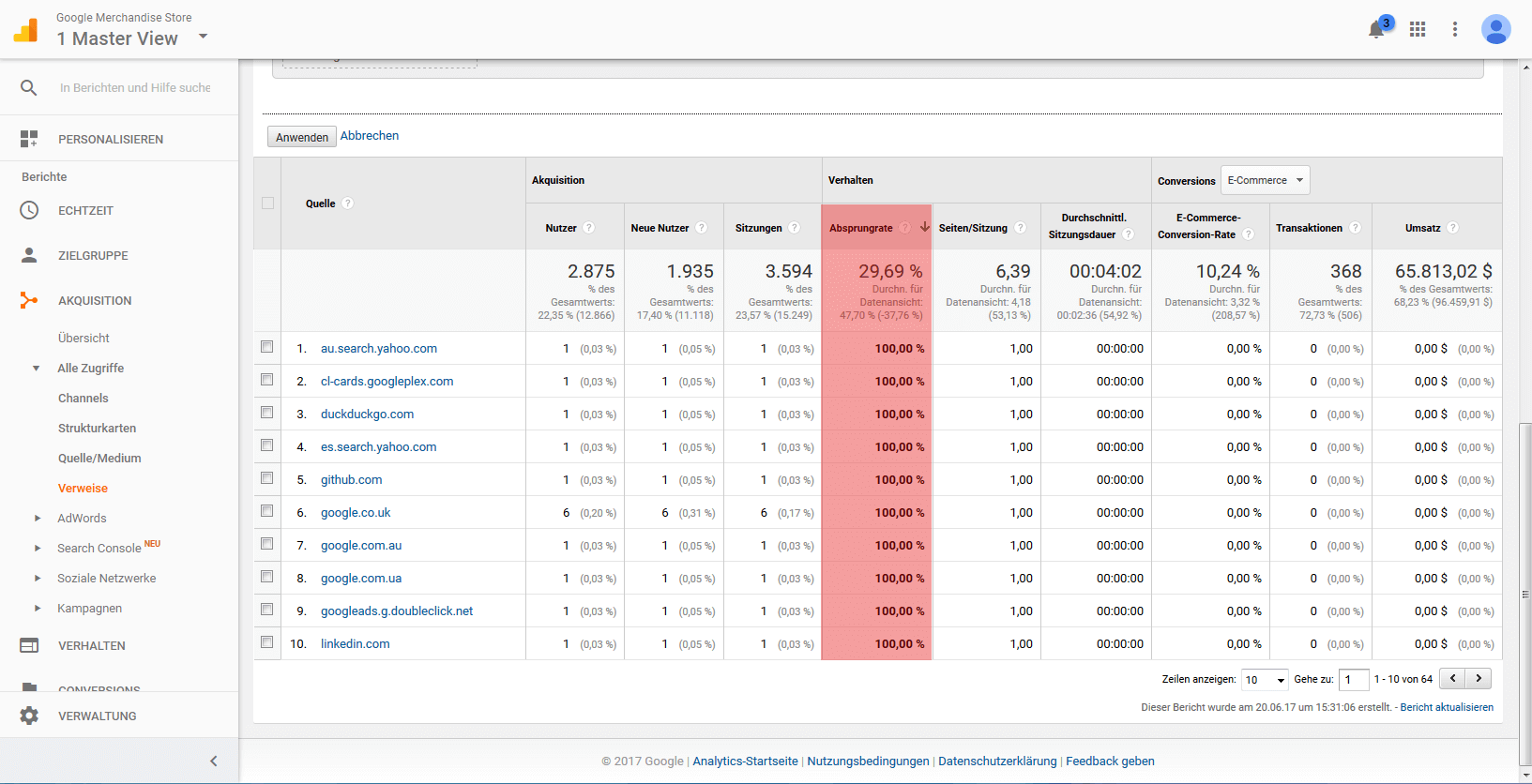Open the user account avatar

pos(1495,29)
